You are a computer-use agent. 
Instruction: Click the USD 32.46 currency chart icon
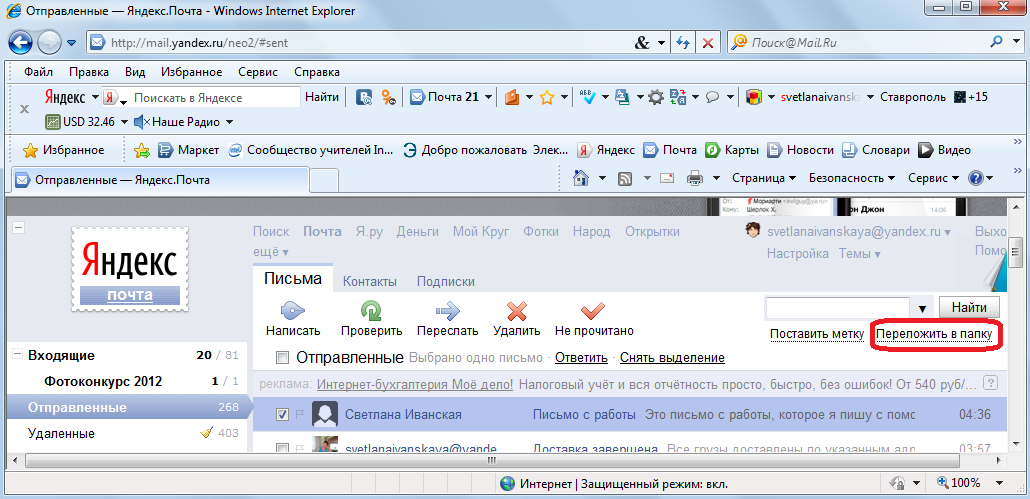[53, 121]
